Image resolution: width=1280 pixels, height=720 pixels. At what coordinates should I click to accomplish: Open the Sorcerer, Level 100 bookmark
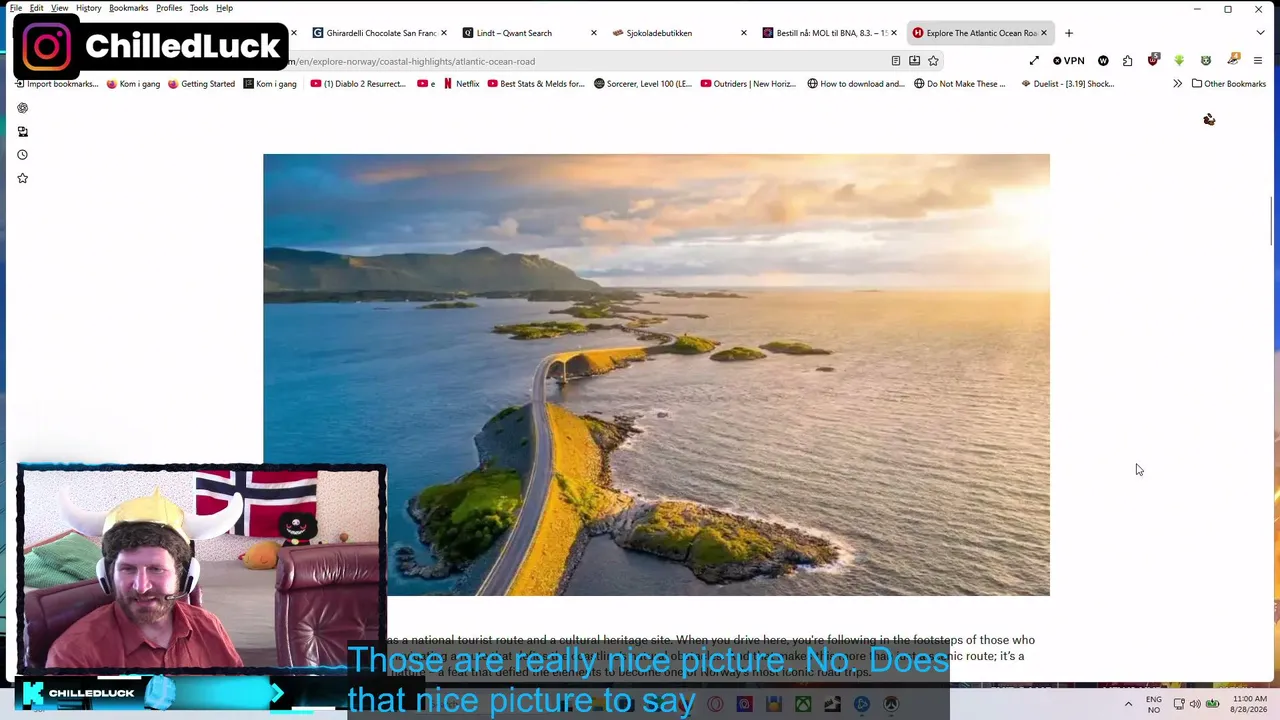click(643, 84)
